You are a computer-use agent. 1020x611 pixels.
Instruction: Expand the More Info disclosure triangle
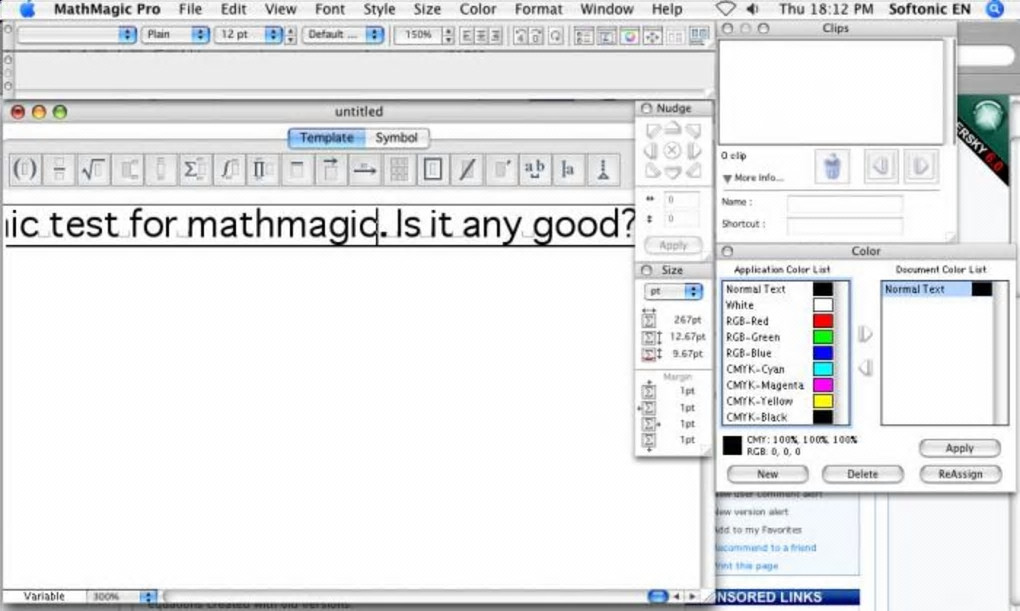727,179
